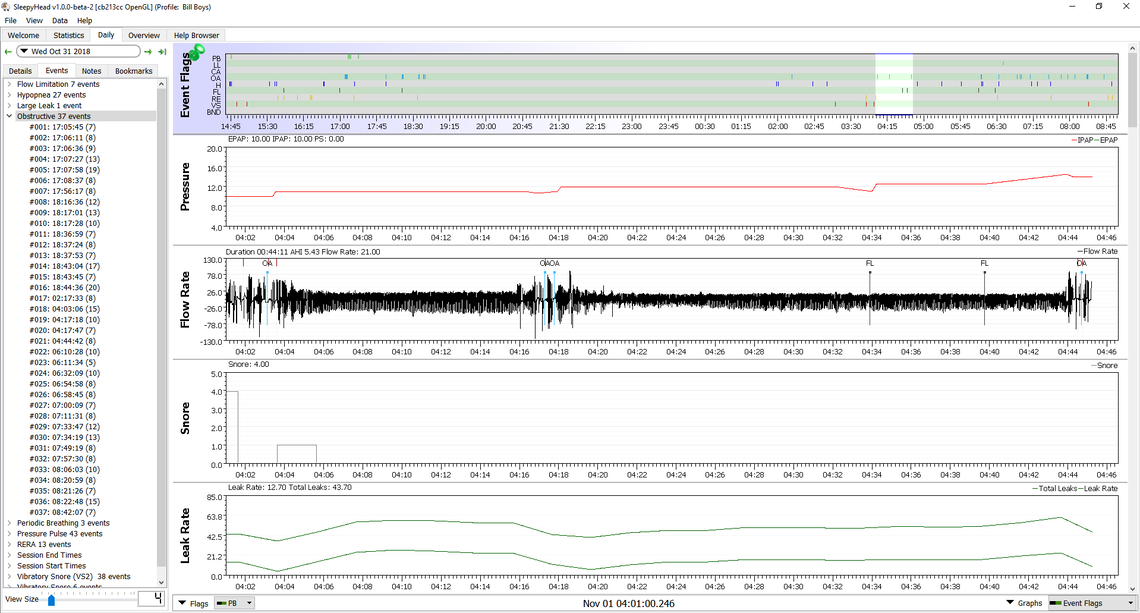This screenshot has height=613, width=1140.
Task: Expand Hypopnea 27 events
Action: tap(9, 95)
